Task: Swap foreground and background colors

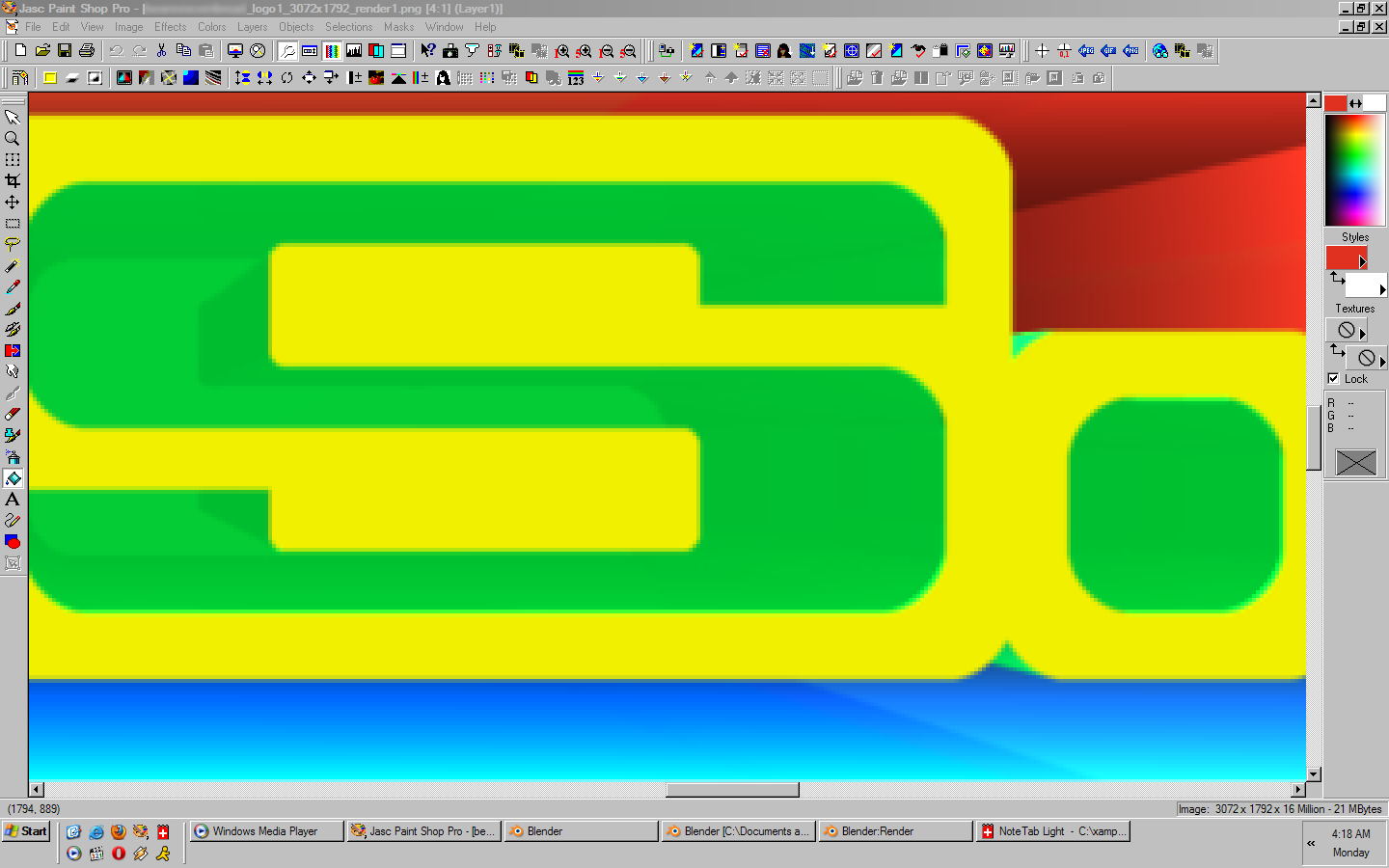Action: (1356, 103)
